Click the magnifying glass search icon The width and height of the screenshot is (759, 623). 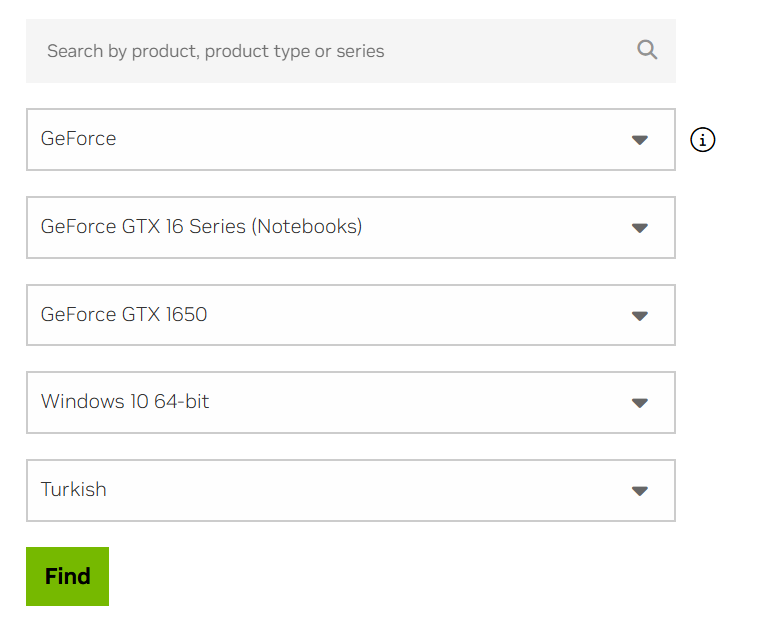(x=647, y=50)
